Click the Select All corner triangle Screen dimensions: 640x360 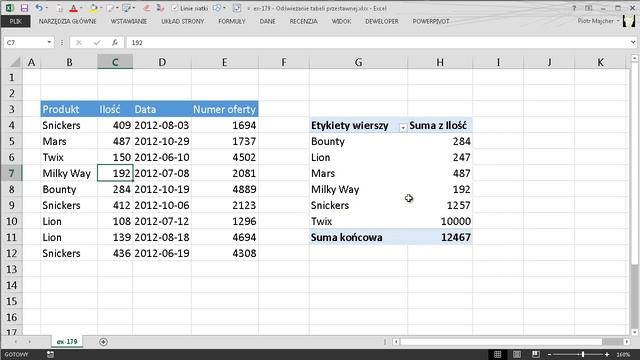click(x=15, y=62)
